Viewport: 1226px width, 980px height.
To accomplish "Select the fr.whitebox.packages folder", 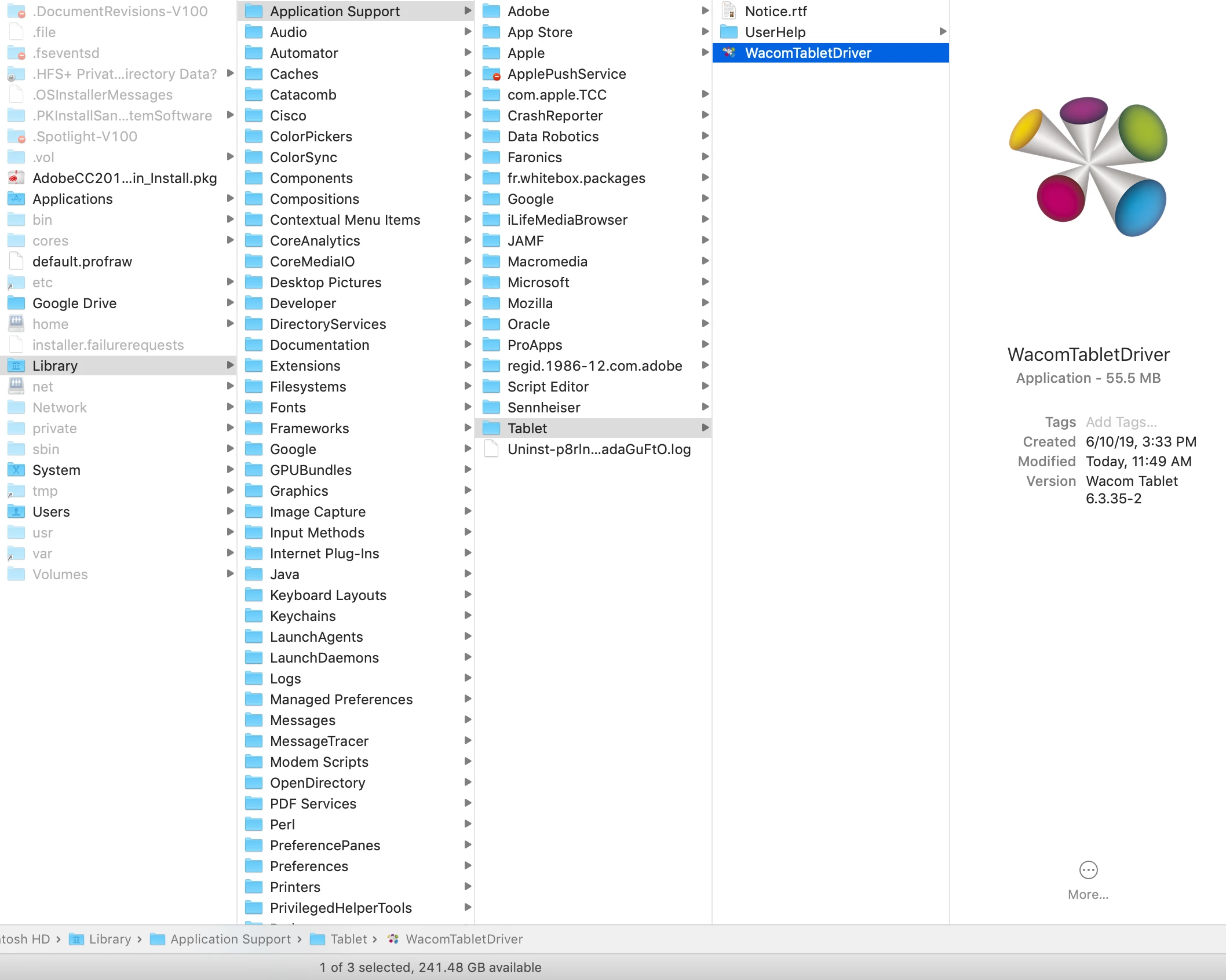I will click(593, 178).
